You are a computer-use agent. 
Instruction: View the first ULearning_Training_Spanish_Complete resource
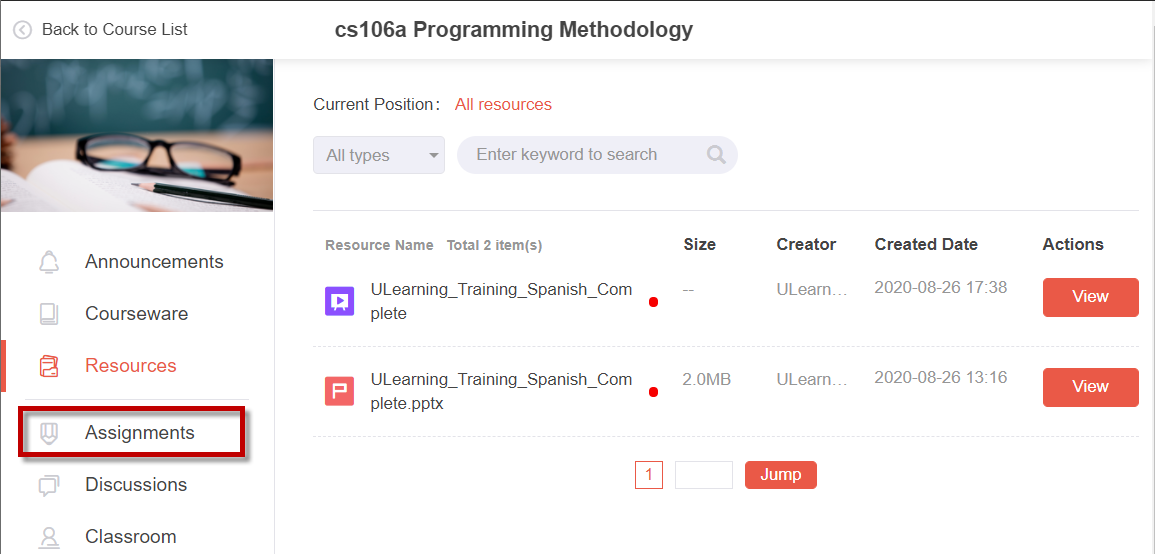[1090, 297]
